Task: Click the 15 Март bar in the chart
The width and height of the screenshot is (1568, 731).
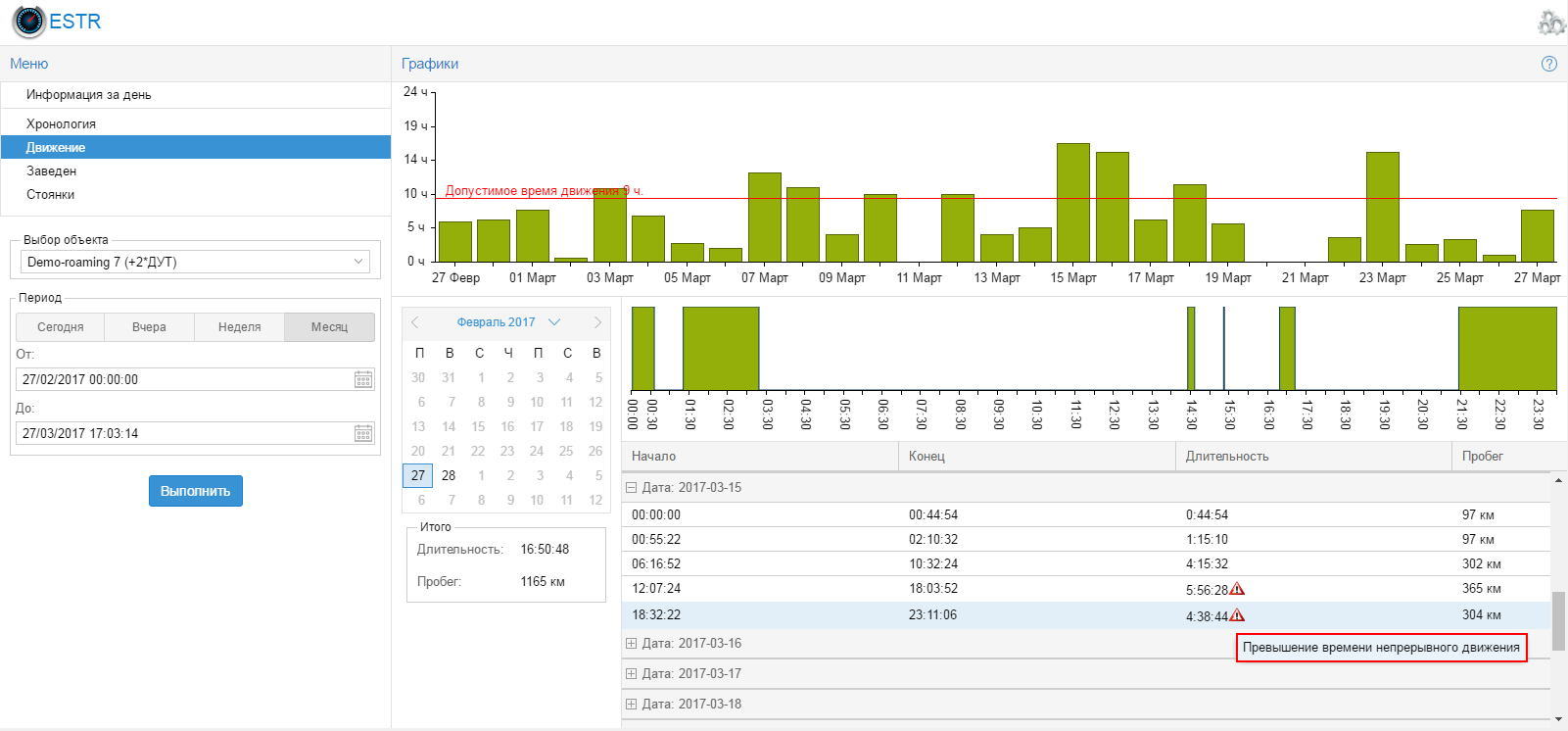Action: click(x=1072, y=202)
